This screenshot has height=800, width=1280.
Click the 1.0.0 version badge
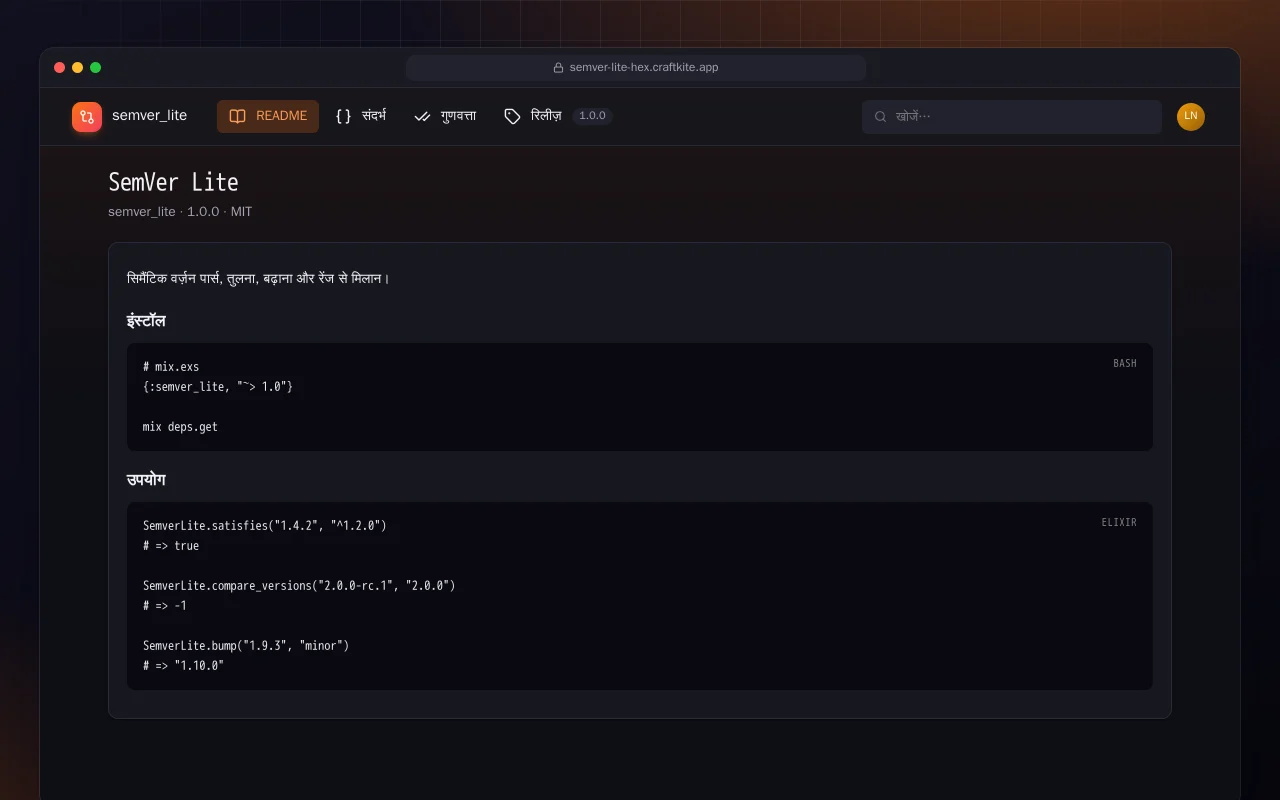(x=593, y=116)
